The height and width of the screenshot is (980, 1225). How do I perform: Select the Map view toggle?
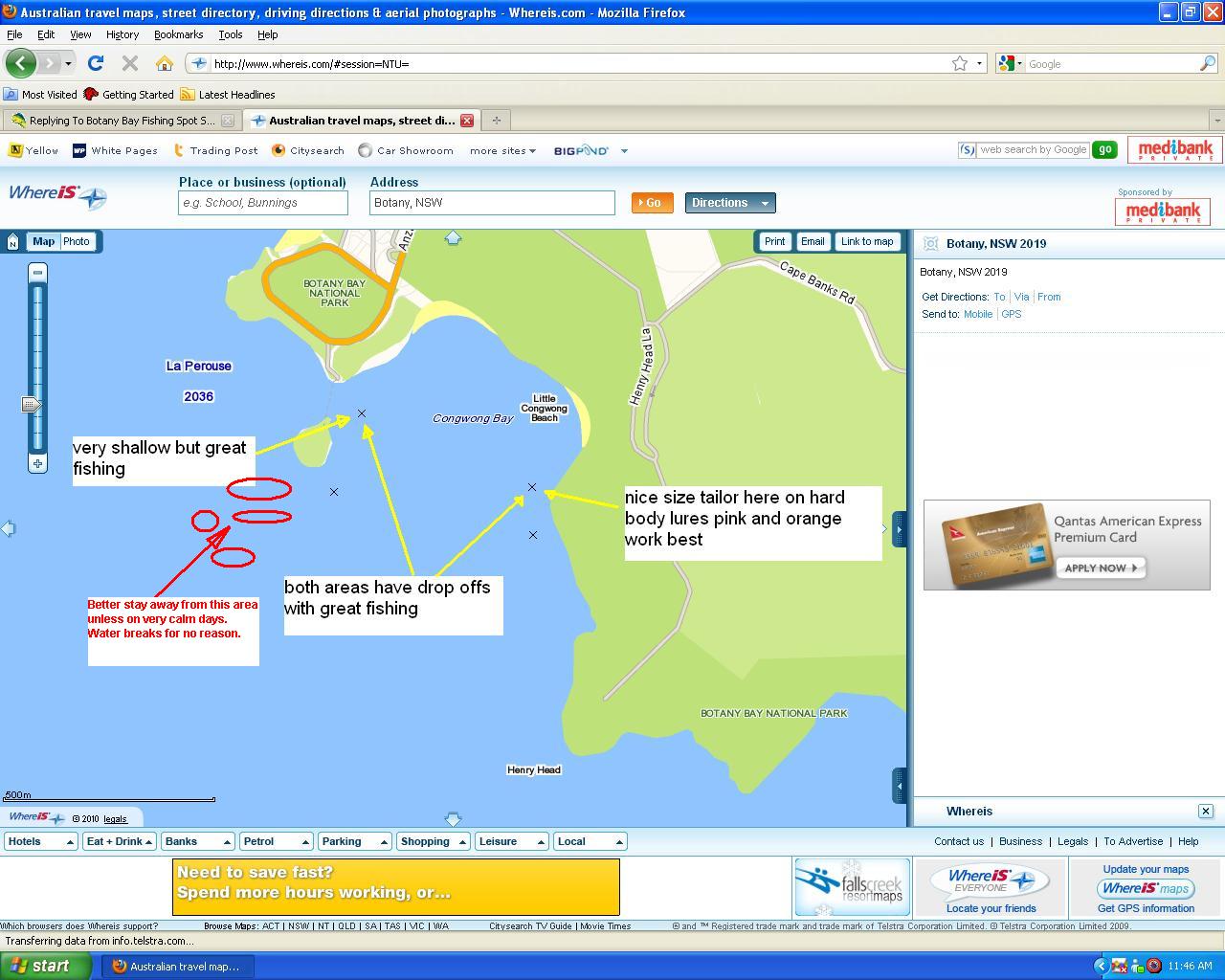[x=44, y=241]
